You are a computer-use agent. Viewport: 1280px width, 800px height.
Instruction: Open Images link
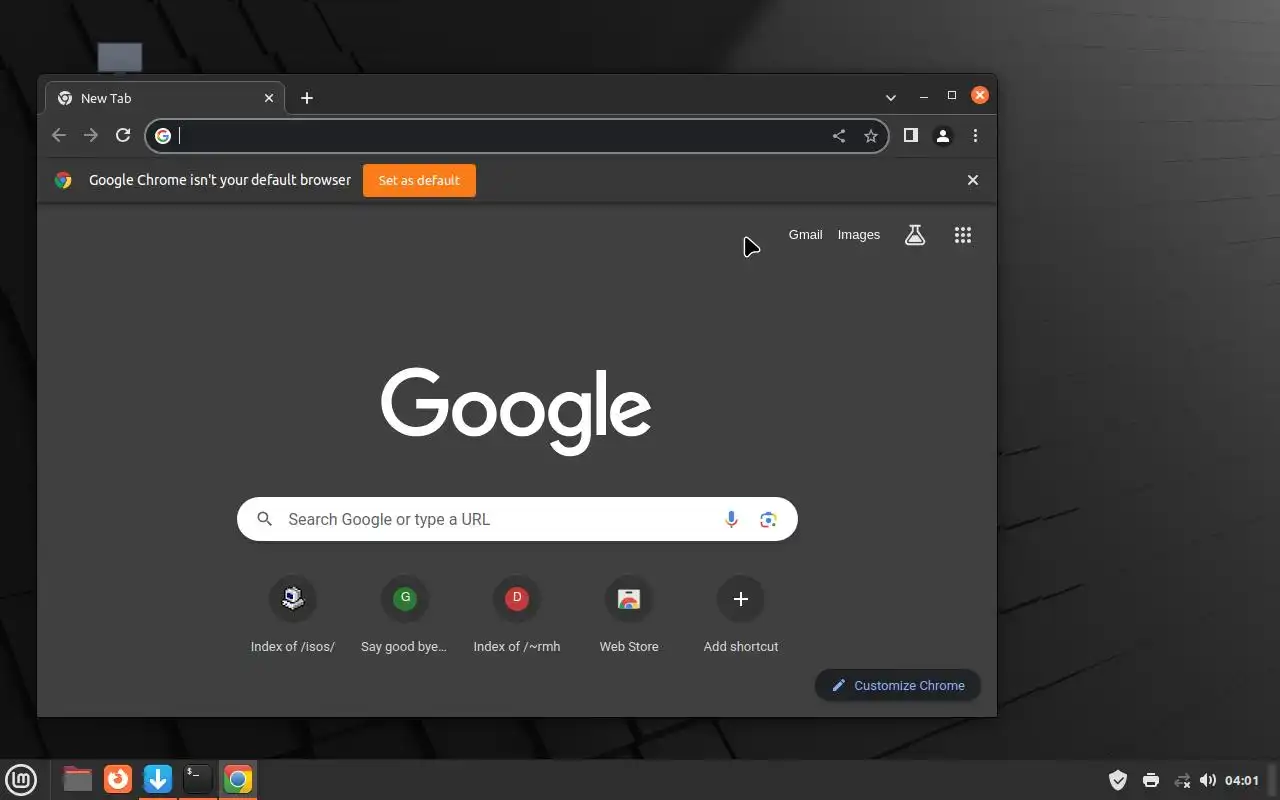click(859, 235)
